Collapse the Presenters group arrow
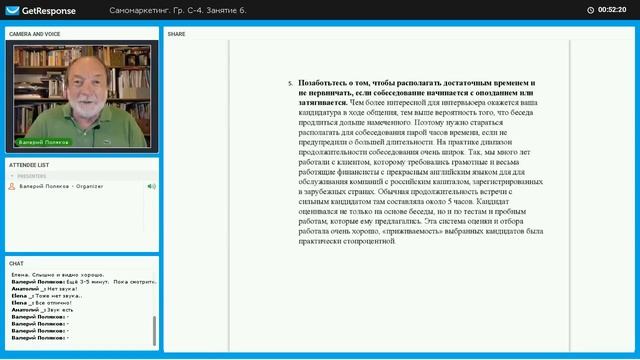Screen dimensions: 640x360 [x=12, y=176]
